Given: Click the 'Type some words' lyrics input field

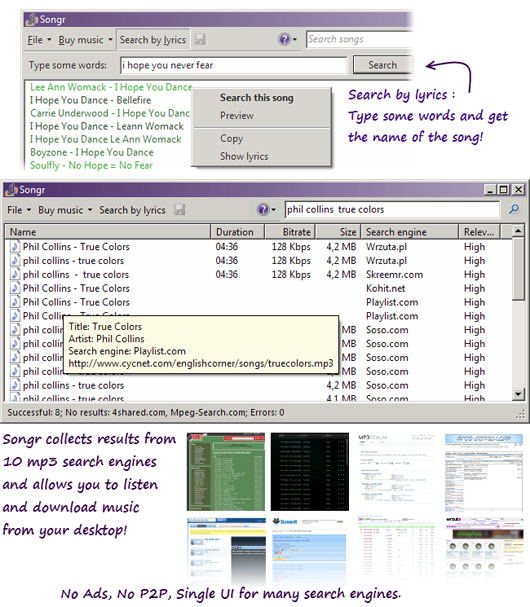Looking at the screenshot, I should point(234,65).
